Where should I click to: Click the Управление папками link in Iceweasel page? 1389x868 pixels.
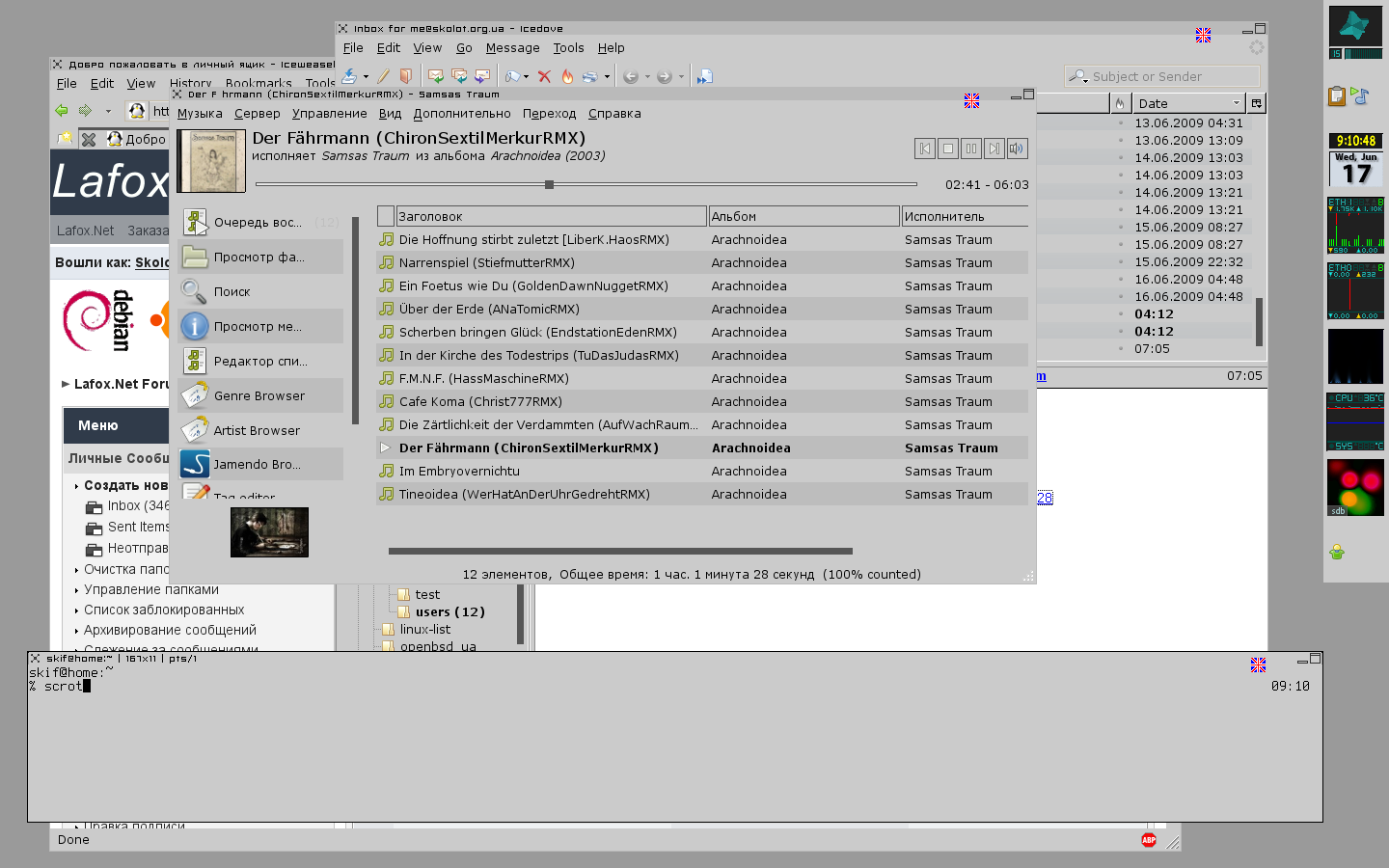click(x=151, y=589)
